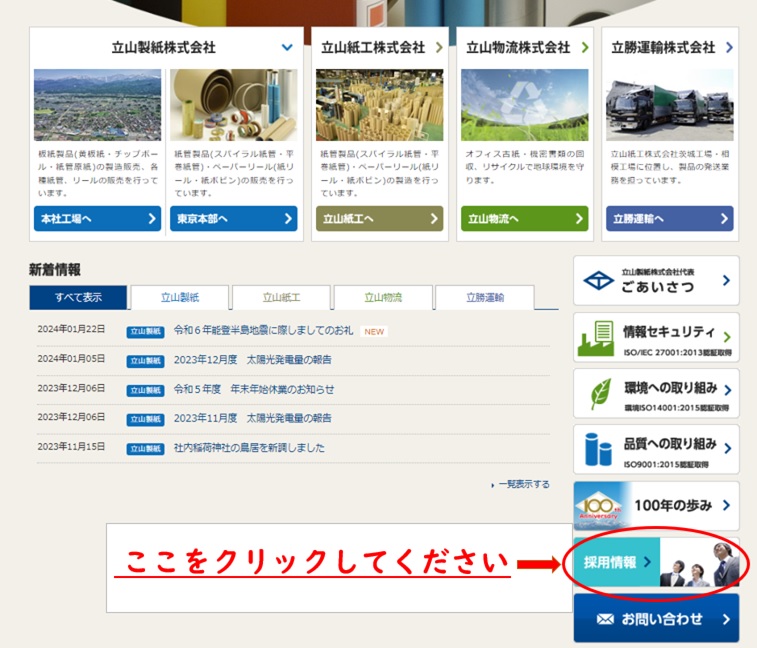This screenshot has width=757, height=648.
Task: Go to 立山物流へ green button
Action: (x=525, y=219)
